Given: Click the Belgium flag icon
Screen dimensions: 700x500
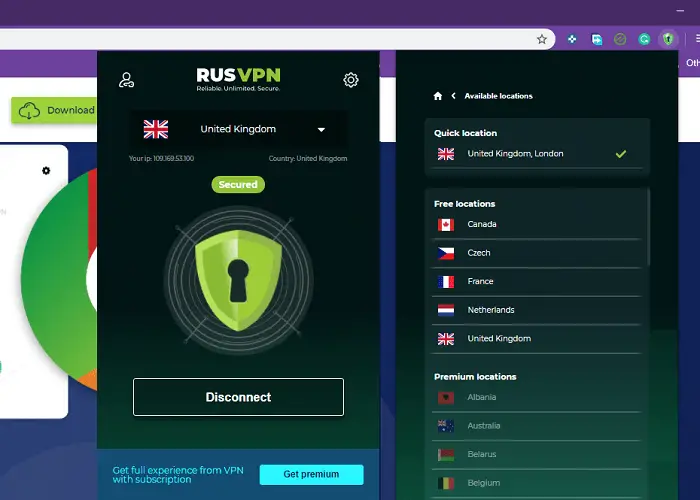Looking at the screenshot, I should point(446,483).
